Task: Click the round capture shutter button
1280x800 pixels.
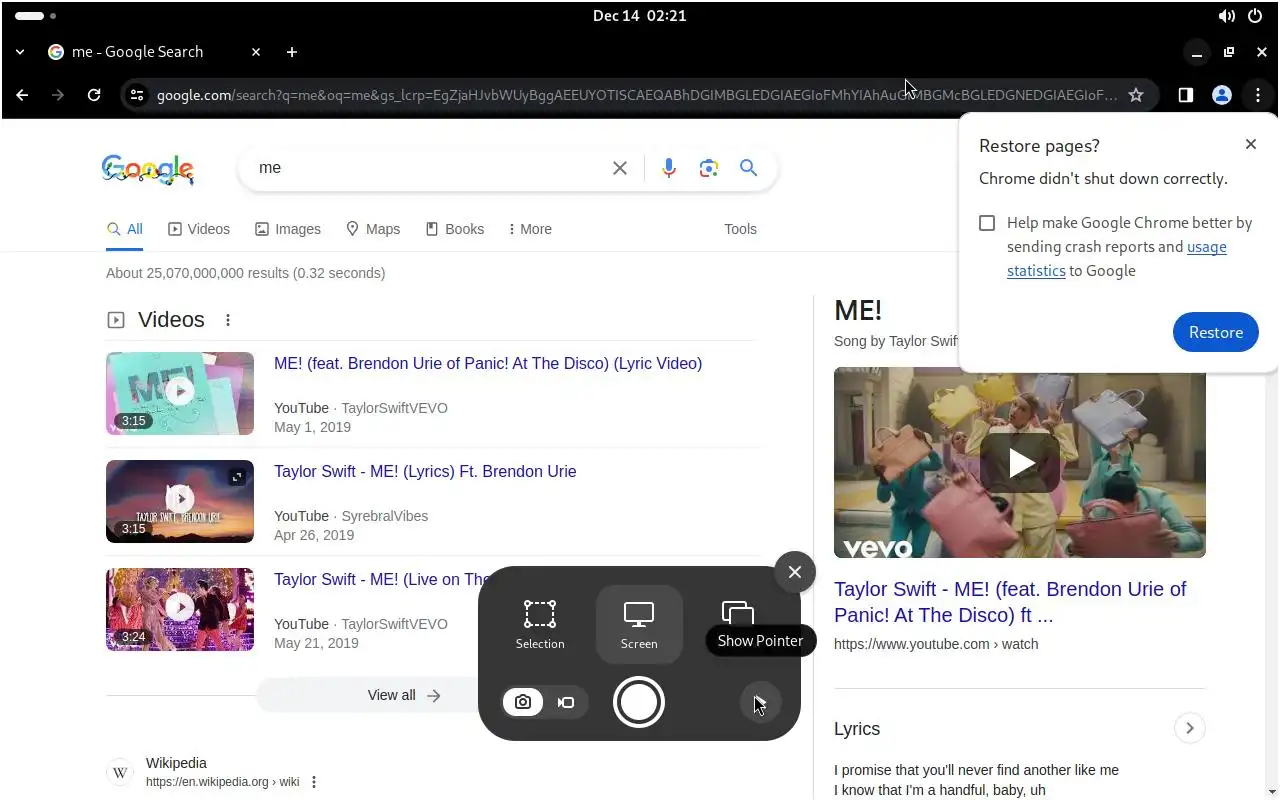Action: coord(639,702)
